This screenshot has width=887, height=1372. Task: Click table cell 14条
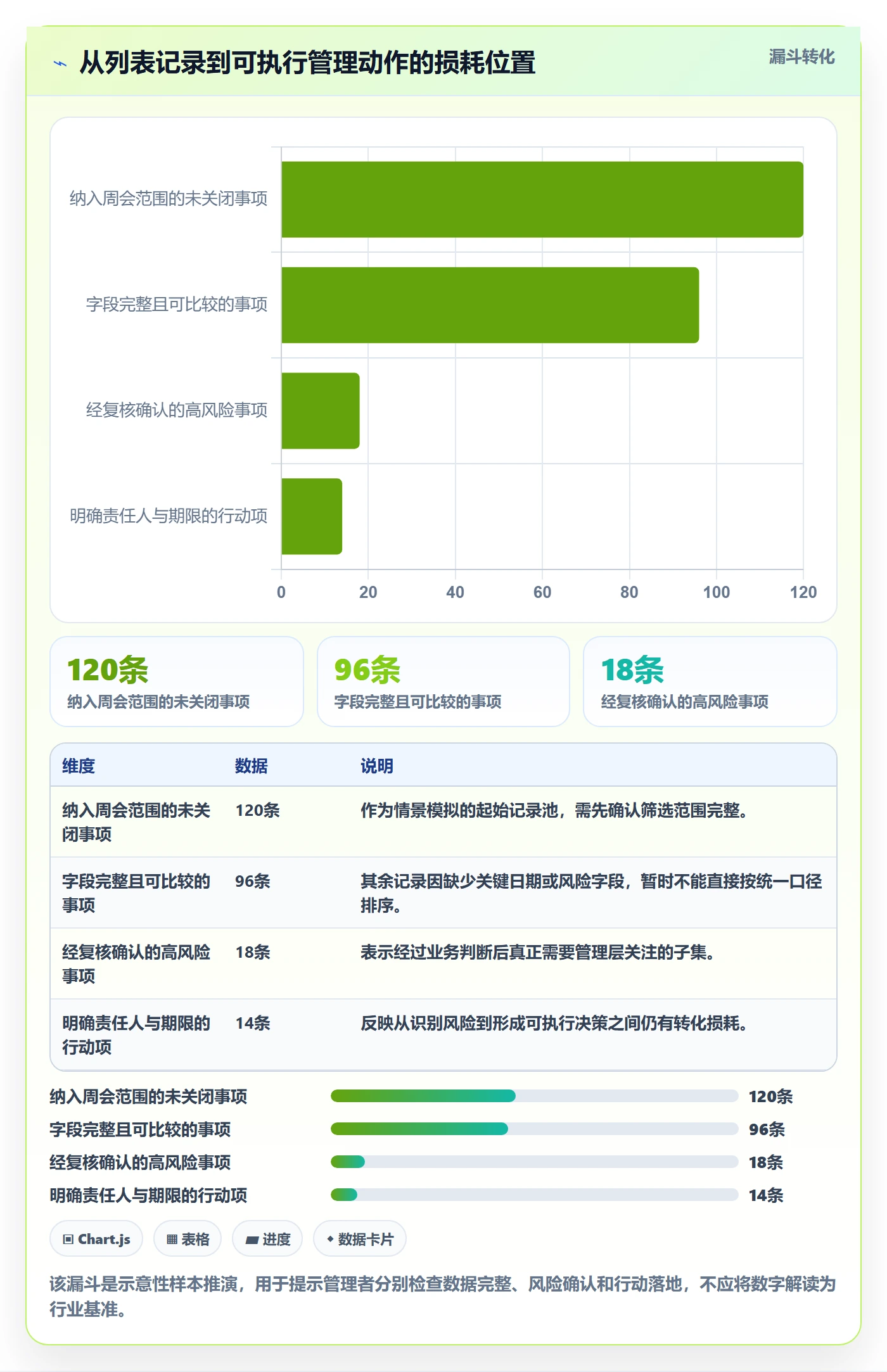(x=253, y=1023)
